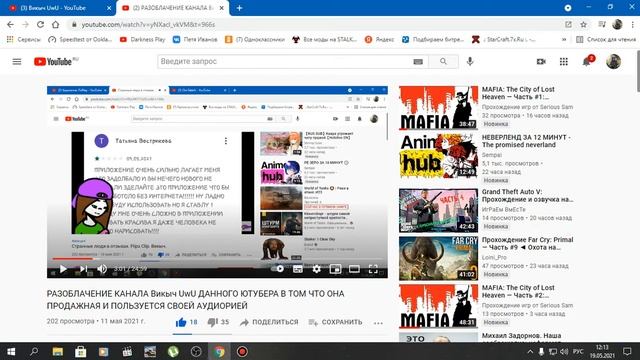This screenshot has height=360, width=640.
Task: Skip to next video
Action: [84, 269]
